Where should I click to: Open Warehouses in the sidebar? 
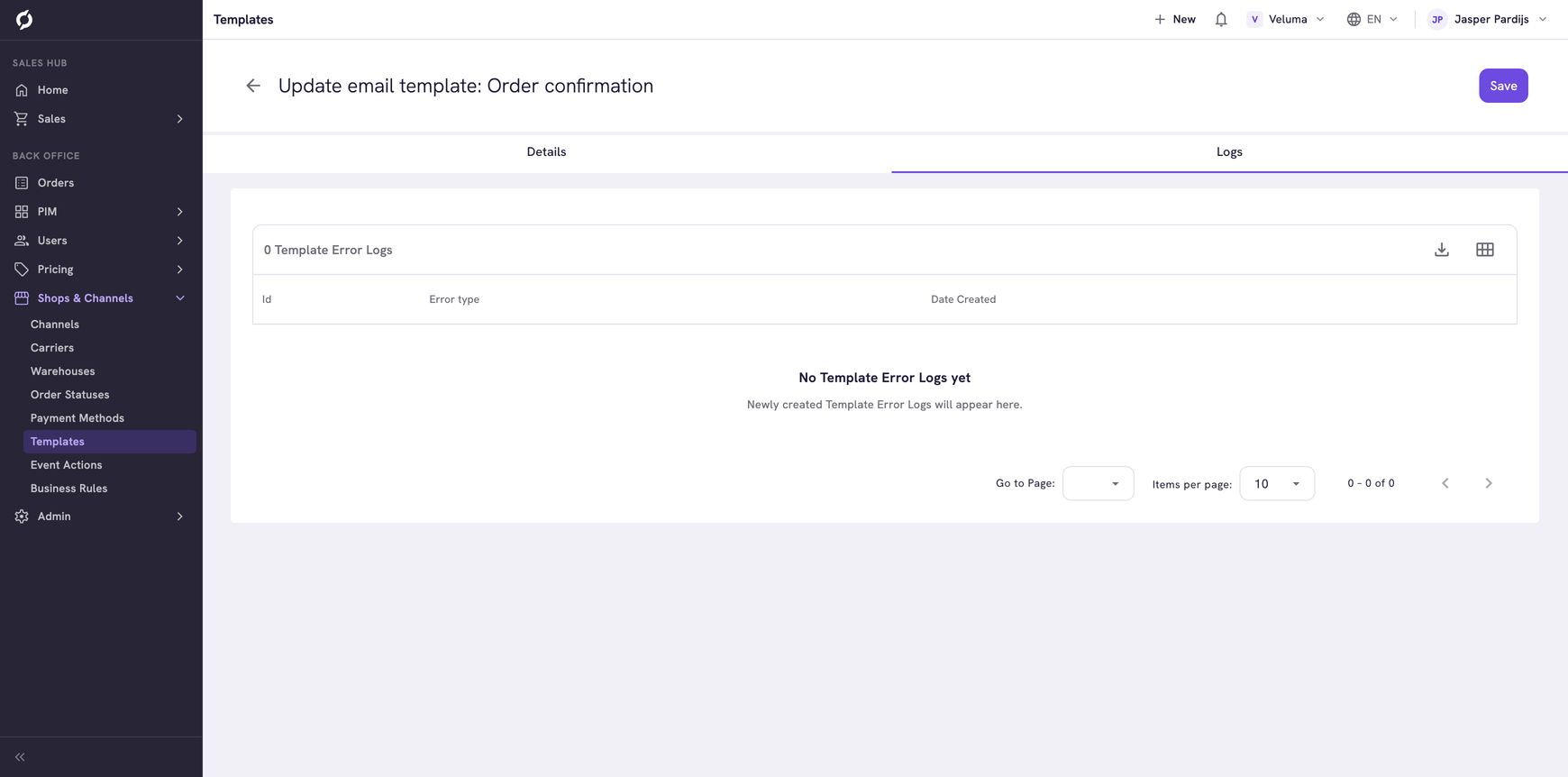62,371
